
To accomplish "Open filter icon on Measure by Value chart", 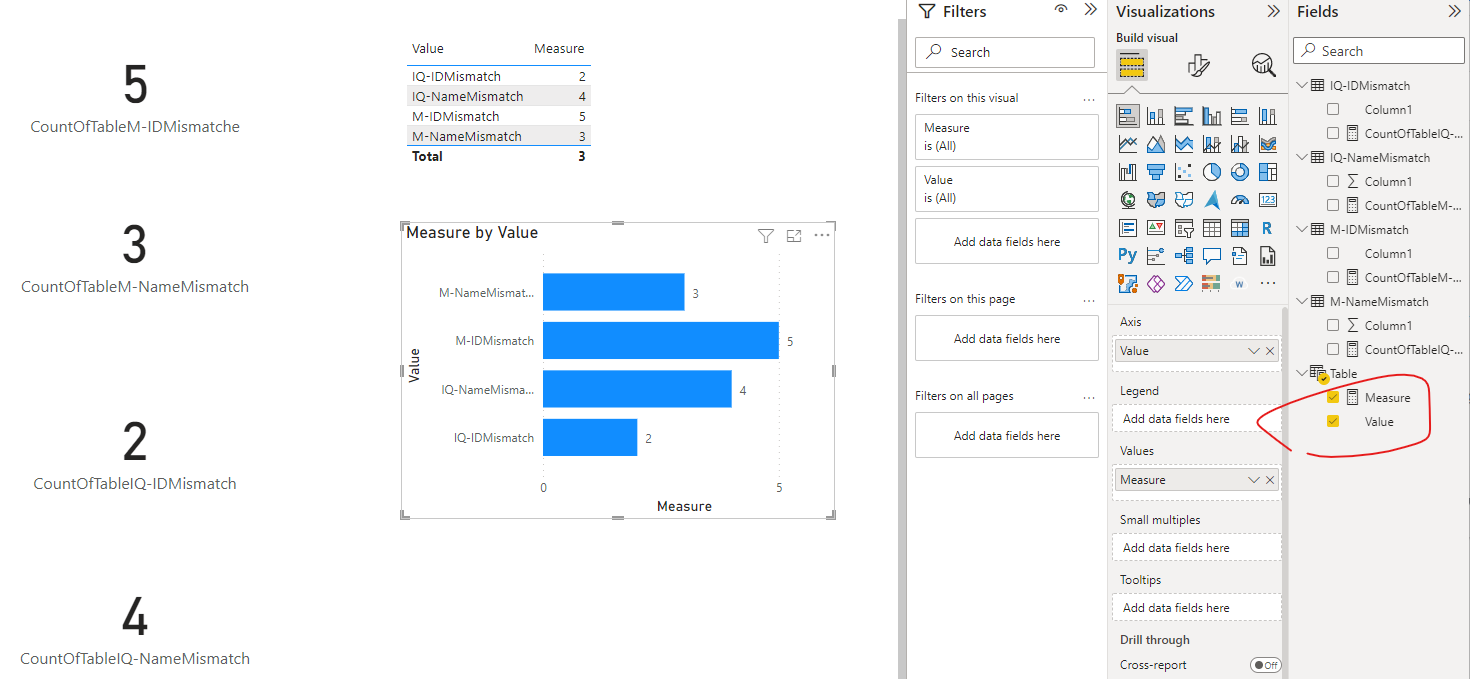I will pos(766,236).
